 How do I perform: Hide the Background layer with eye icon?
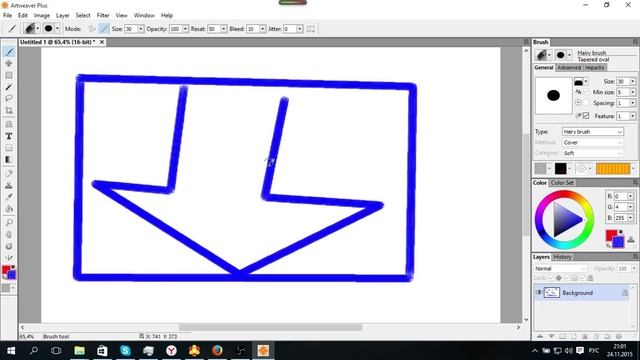point(539,292)
